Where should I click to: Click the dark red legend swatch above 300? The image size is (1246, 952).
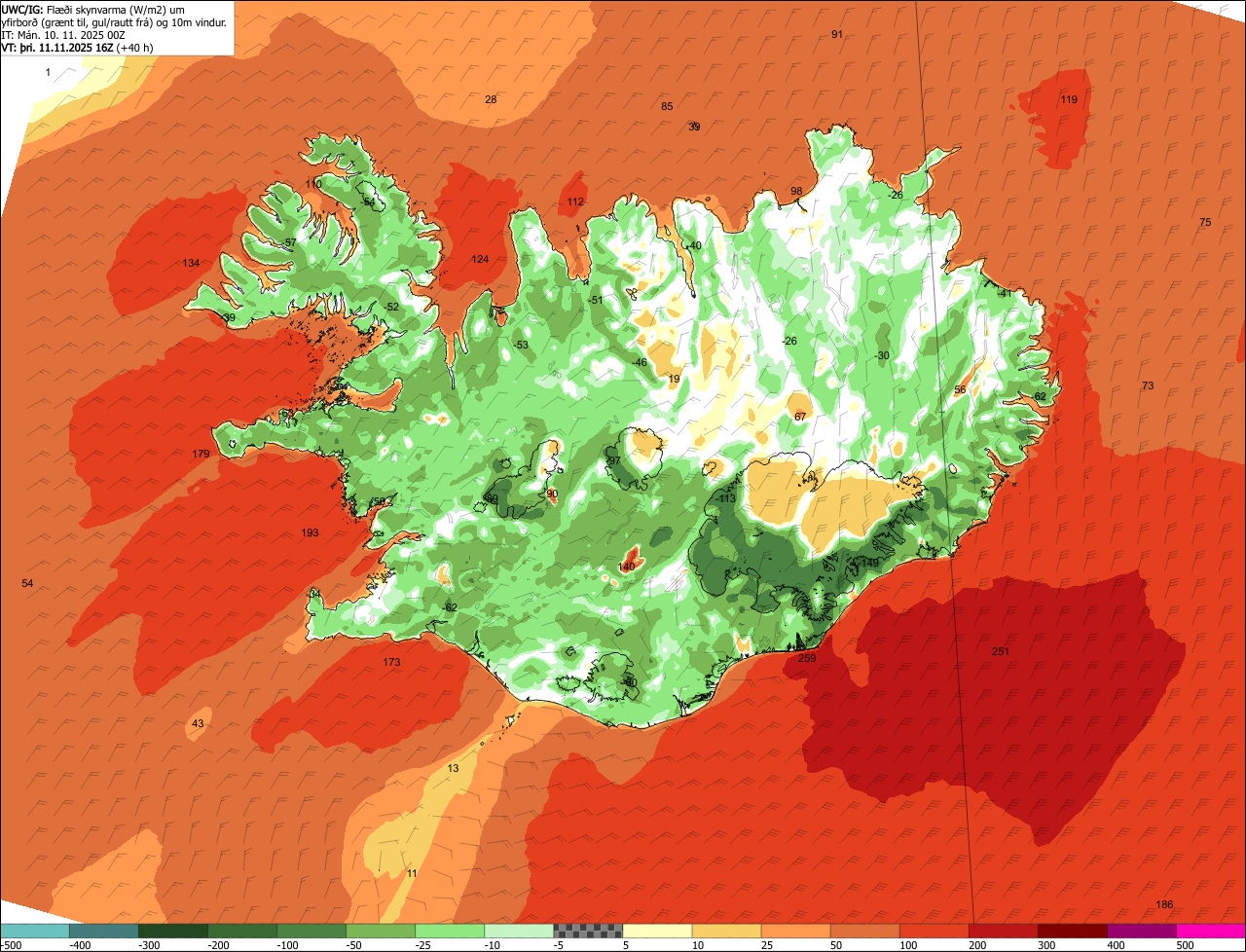point(1071,931)
